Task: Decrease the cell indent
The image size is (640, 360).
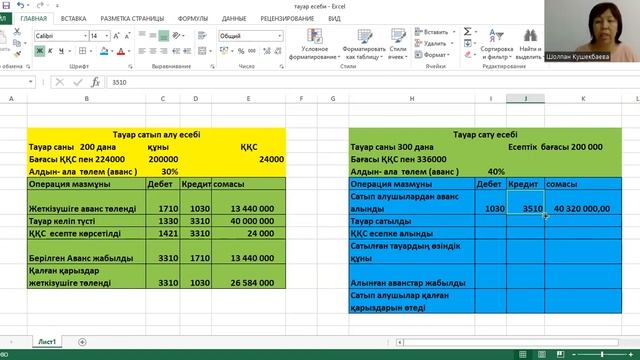Action: (176, 51)
